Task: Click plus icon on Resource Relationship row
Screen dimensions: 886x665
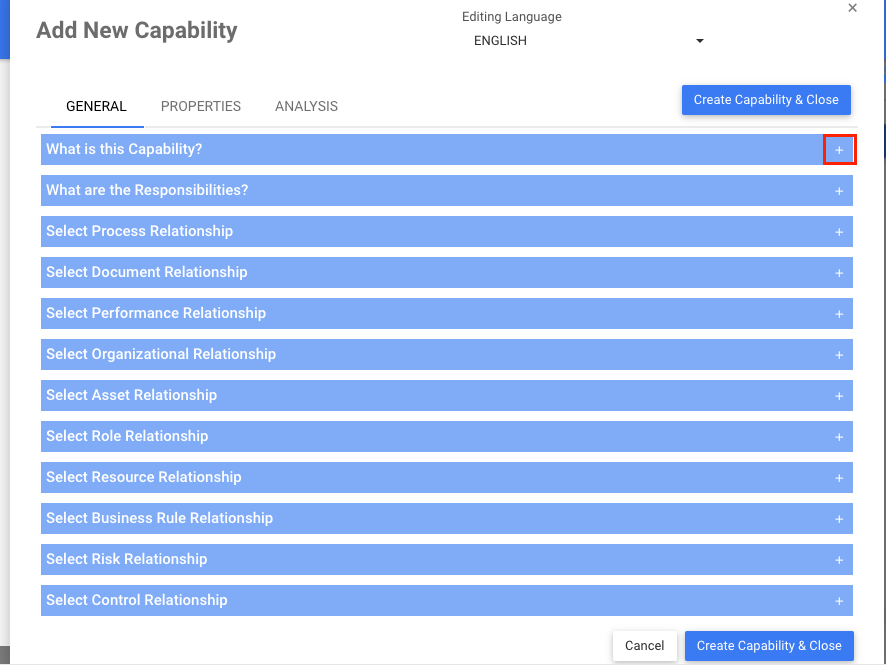Action: click(839, 478)
